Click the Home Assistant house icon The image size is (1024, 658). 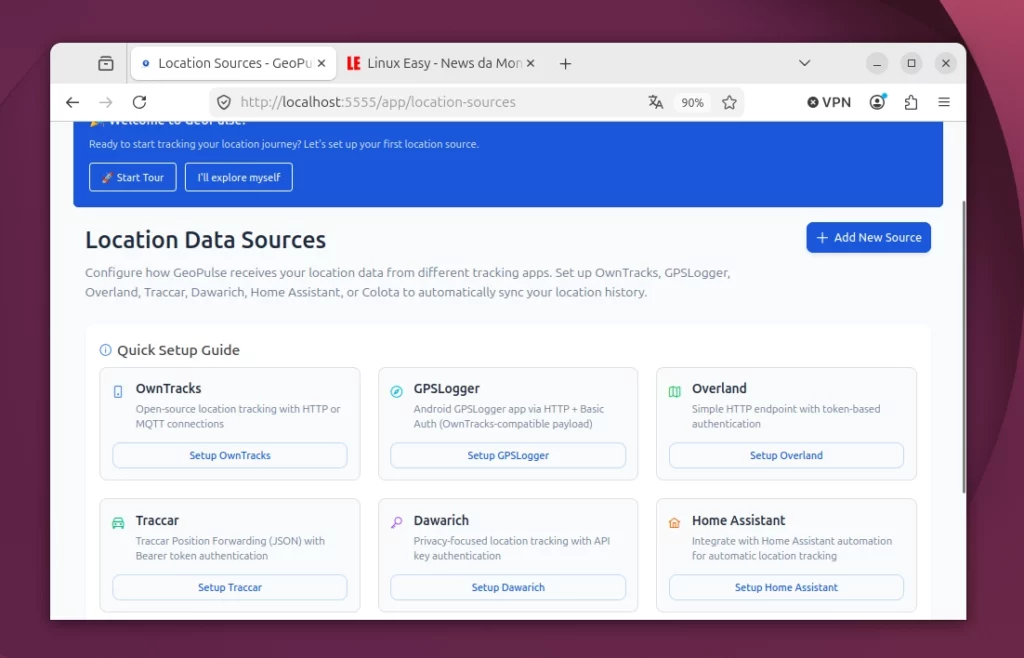[675, 523]
